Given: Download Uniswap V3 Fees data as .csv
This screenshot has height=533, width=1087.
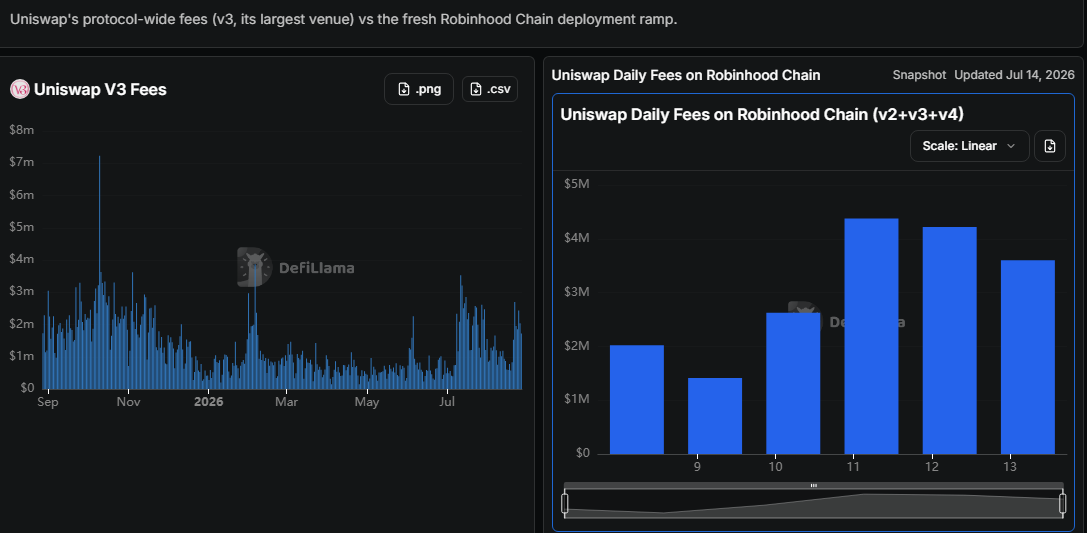Looking at the screenshot, I should [489, 89].
